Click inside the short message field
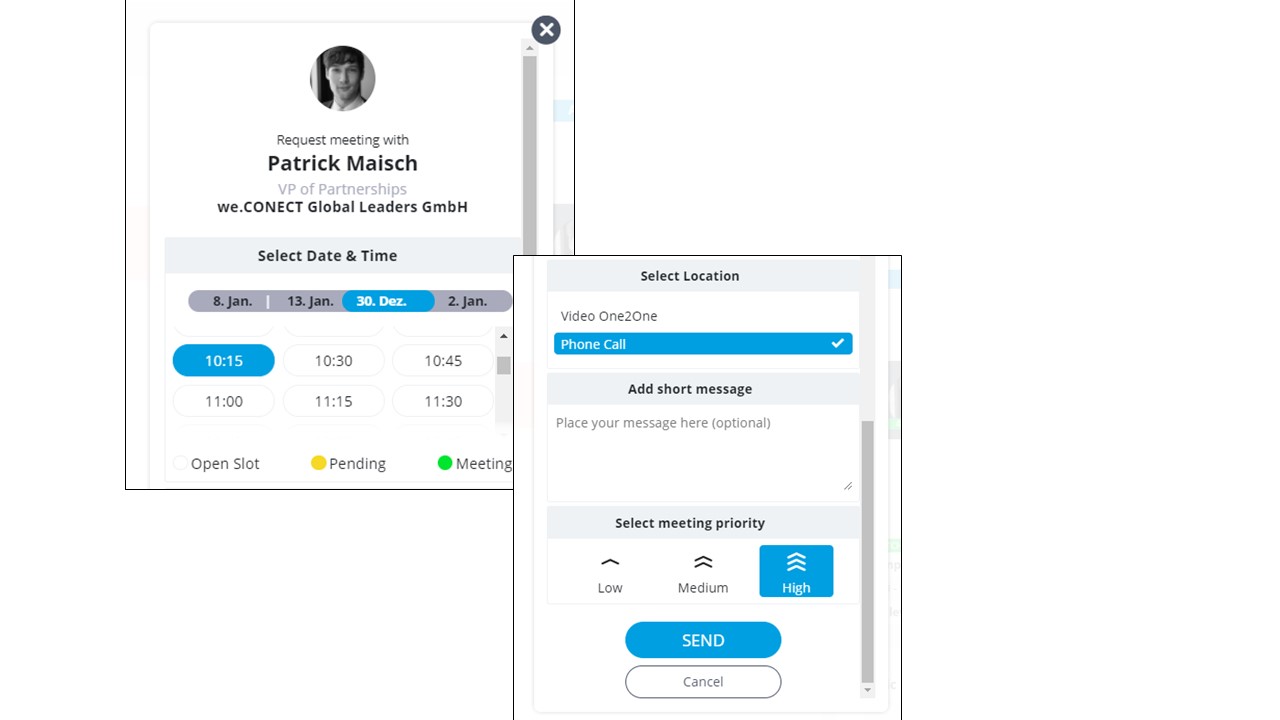The image size is (1280, 720). [x=703, y=452]
